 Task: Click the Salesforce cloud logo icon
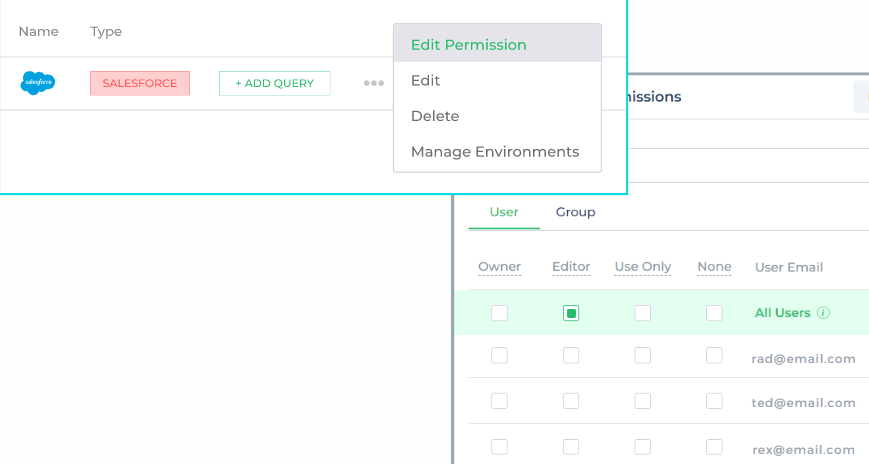coord(38,83)
